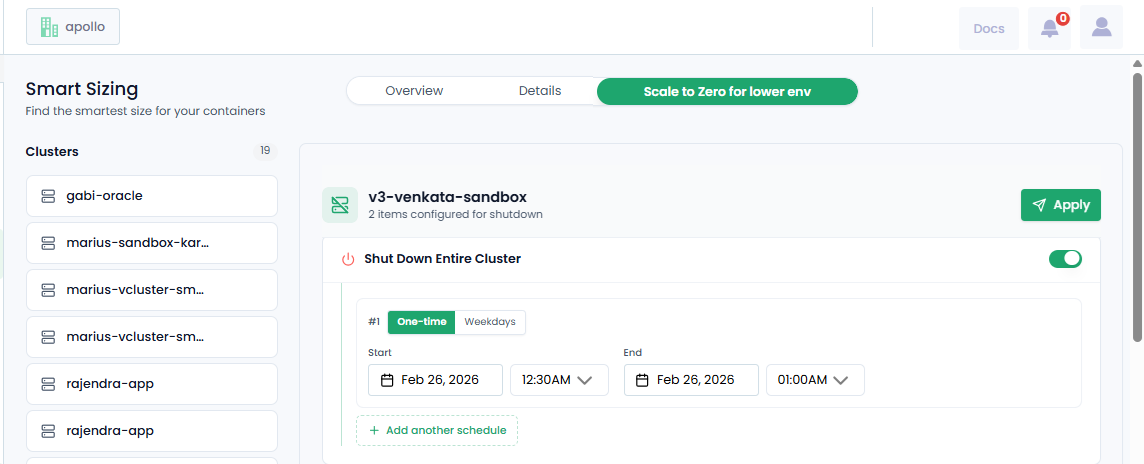Image resolution: width=1144 pixels, height=464 pixels.
Task: Open the notifications bell icon
Action: (1049, 28)
